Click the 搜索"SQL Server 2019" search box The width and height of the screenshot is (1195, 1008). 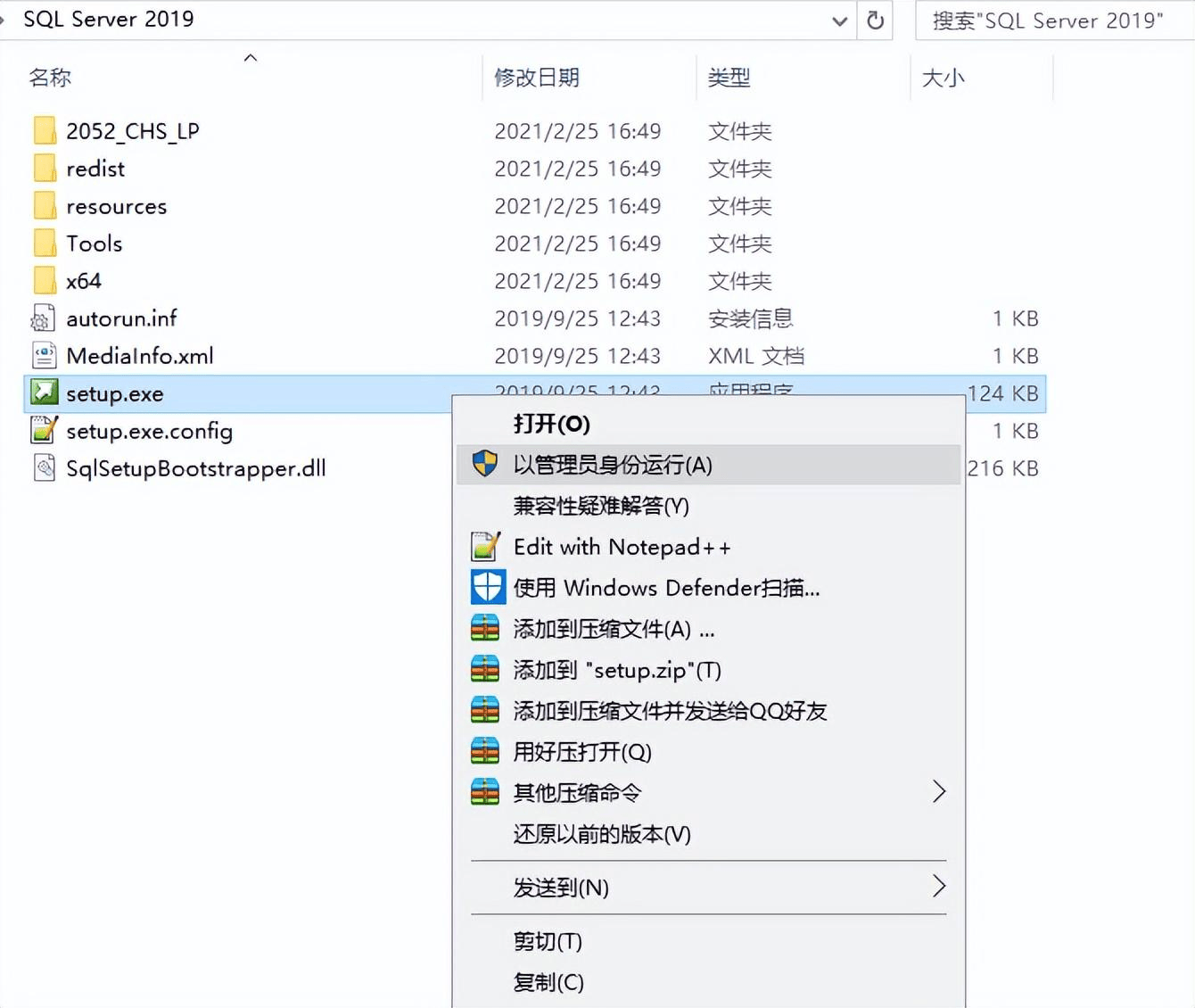click(1055, 21)
